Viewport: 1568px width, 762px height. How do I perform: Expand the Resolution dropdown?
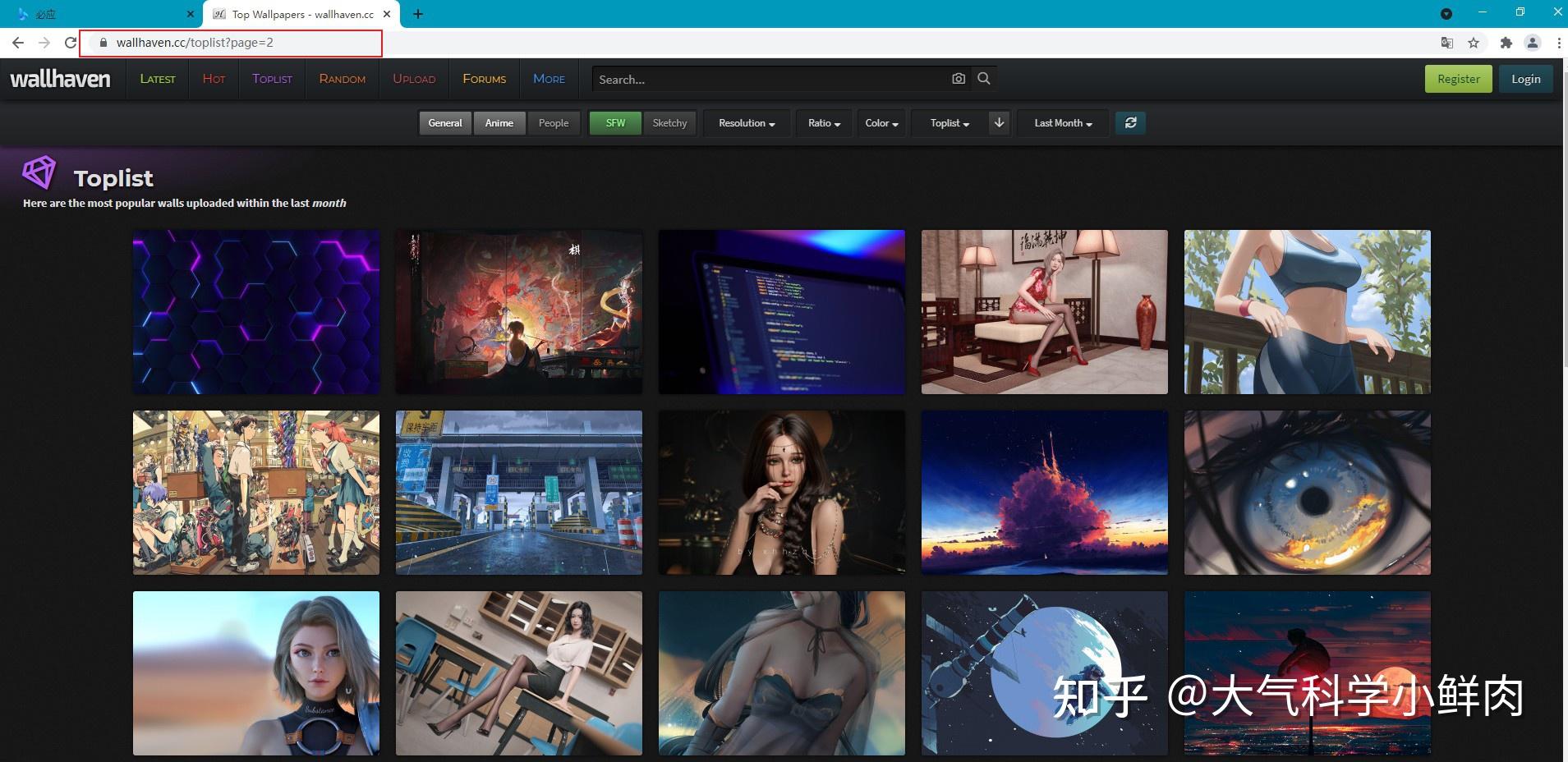(747, 123)
